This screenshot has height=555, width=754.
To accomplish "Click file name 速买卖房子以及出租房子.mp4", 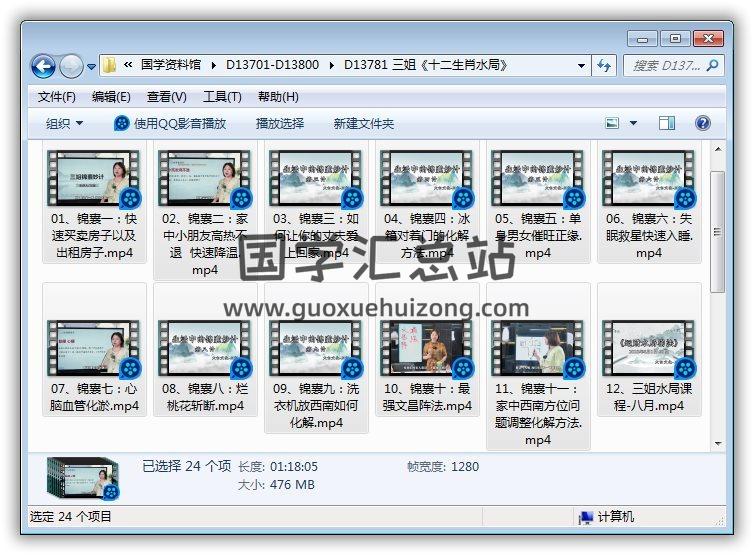I will coord(94,244).
